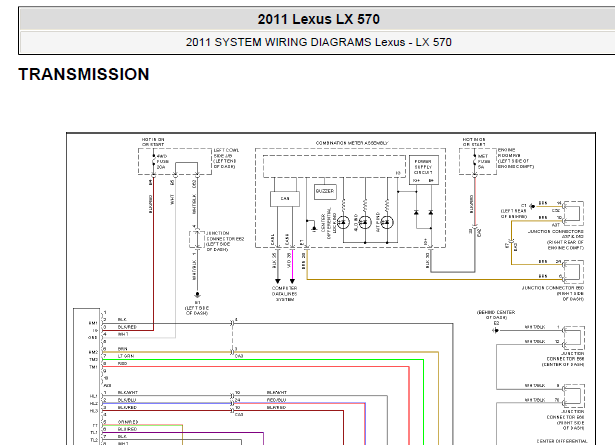Select the "POWER SUPPLY CIRCUIT" box
615x445 pixels.
pyautogui.click(x=424, y=170)
